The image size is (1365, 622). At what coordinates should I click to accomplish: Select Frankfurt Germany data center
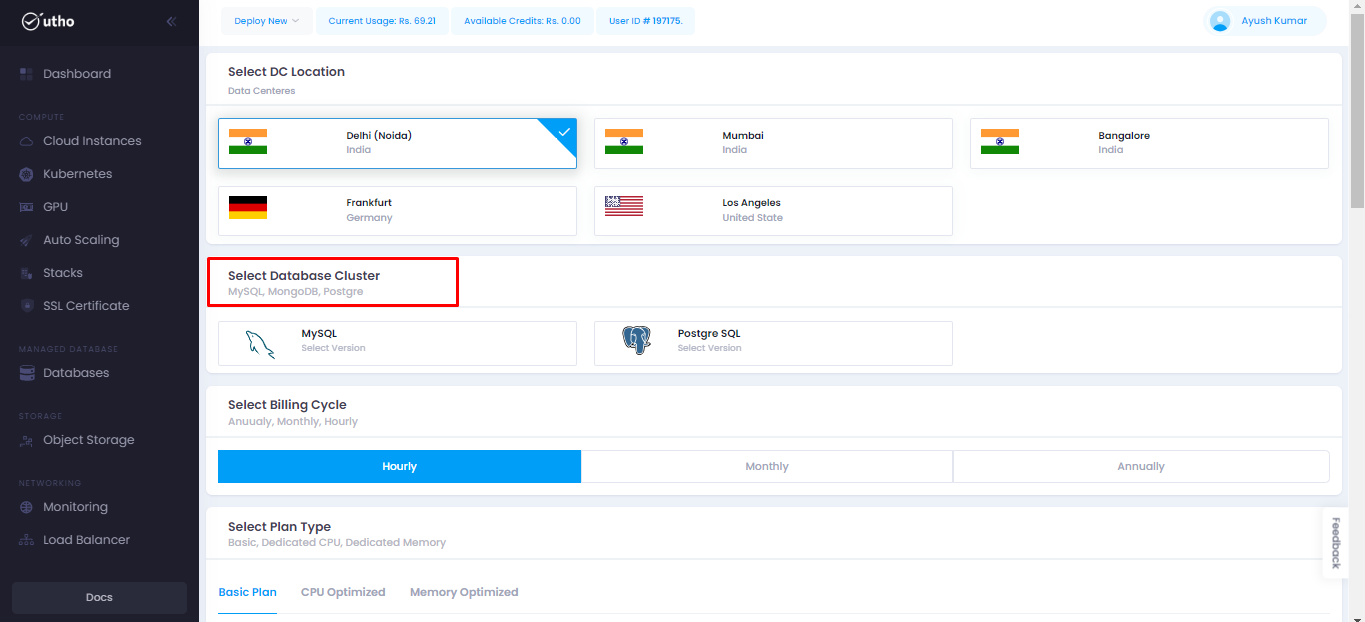397,210
